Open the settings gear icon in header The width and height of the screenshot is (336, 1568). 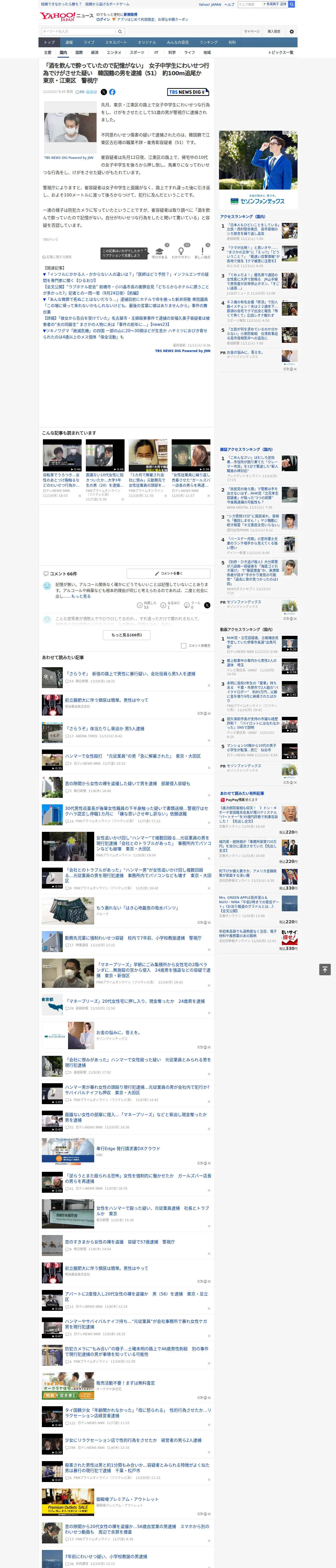(292, 31)
